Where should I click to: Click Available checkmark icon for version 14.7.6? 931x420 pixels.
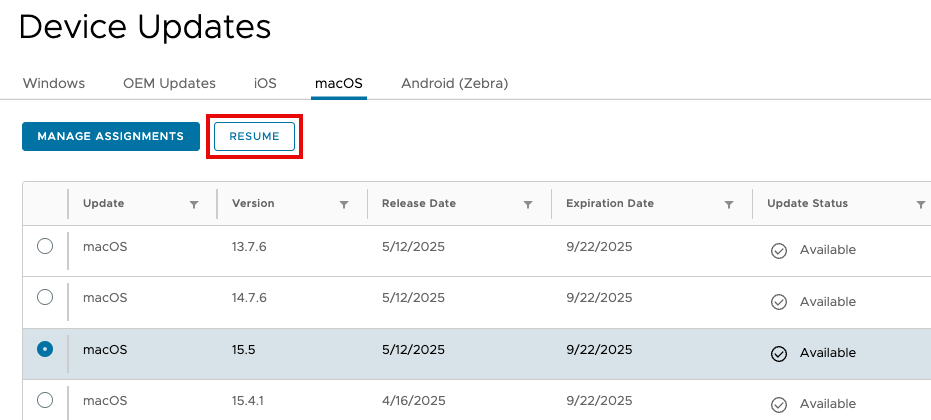779,302
